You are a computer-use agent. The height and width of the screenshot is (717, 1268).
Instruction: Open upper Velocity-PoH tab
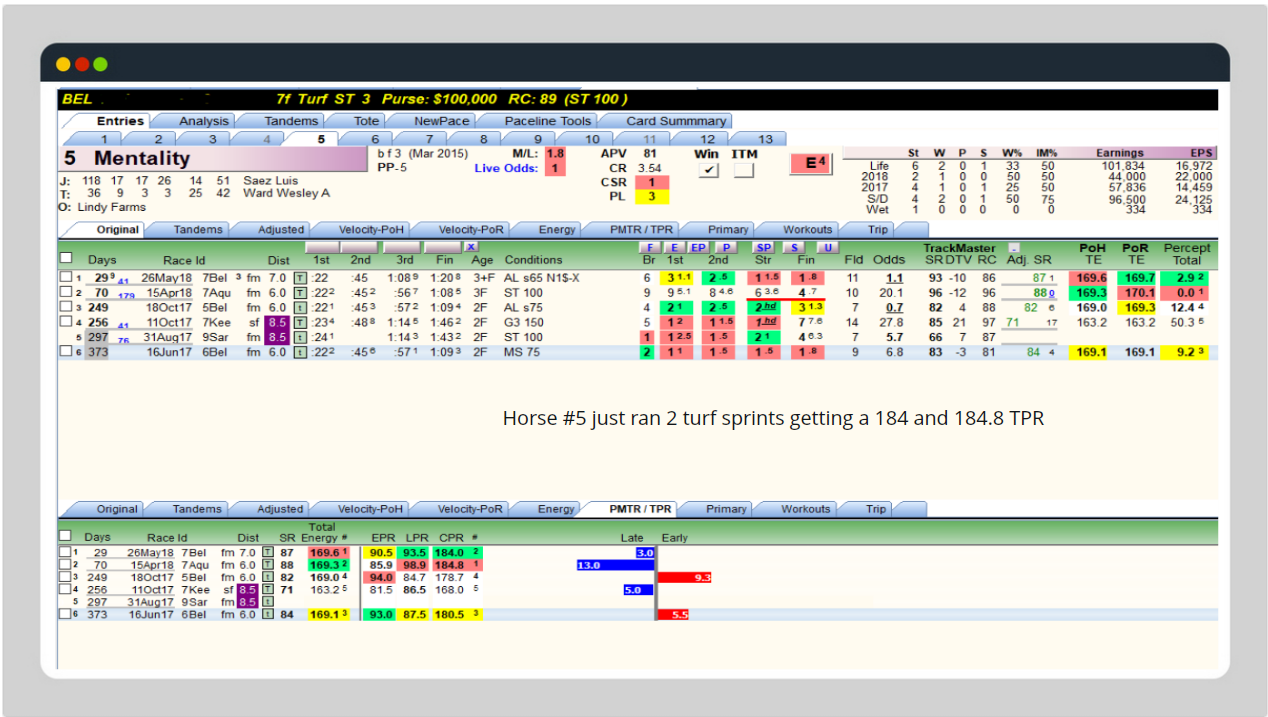(371, 229)
